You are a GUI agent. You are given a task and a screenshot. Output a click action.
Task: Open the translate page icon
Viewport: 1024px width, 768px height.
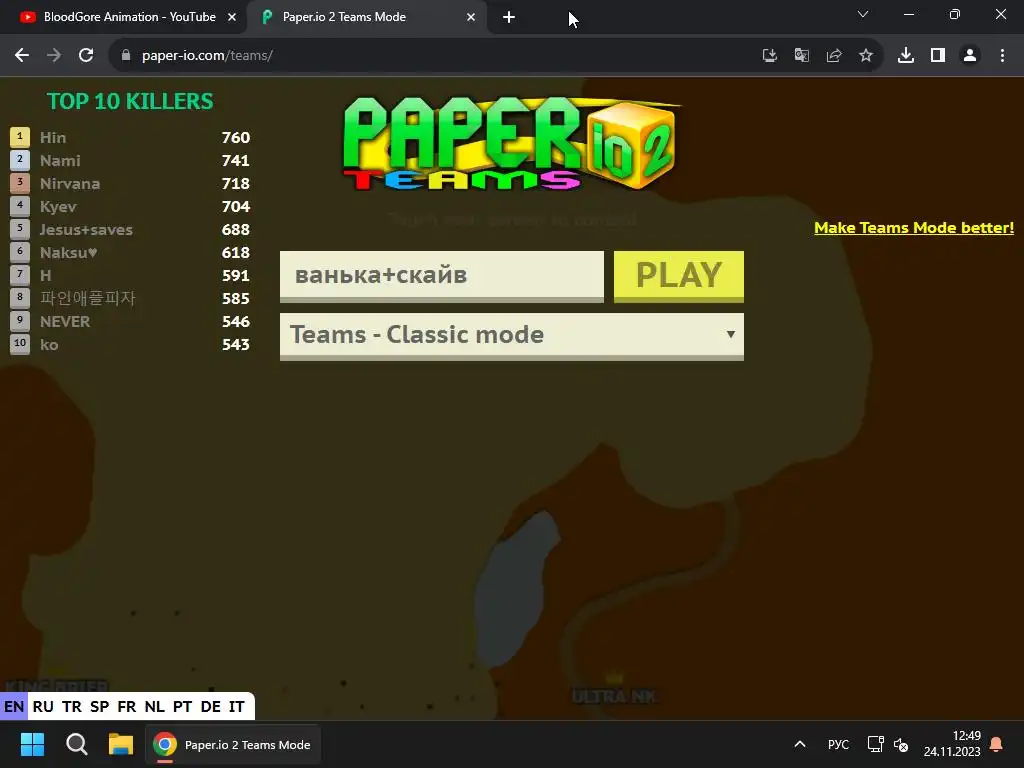pyautogui.click(x=802, y=56)
